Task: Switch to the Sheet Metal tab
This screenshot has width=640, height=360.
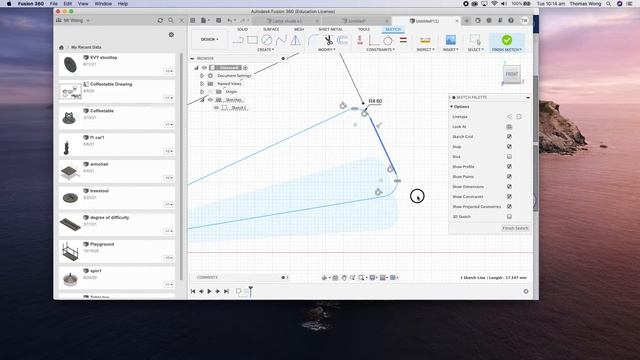Action: (331, 29)
